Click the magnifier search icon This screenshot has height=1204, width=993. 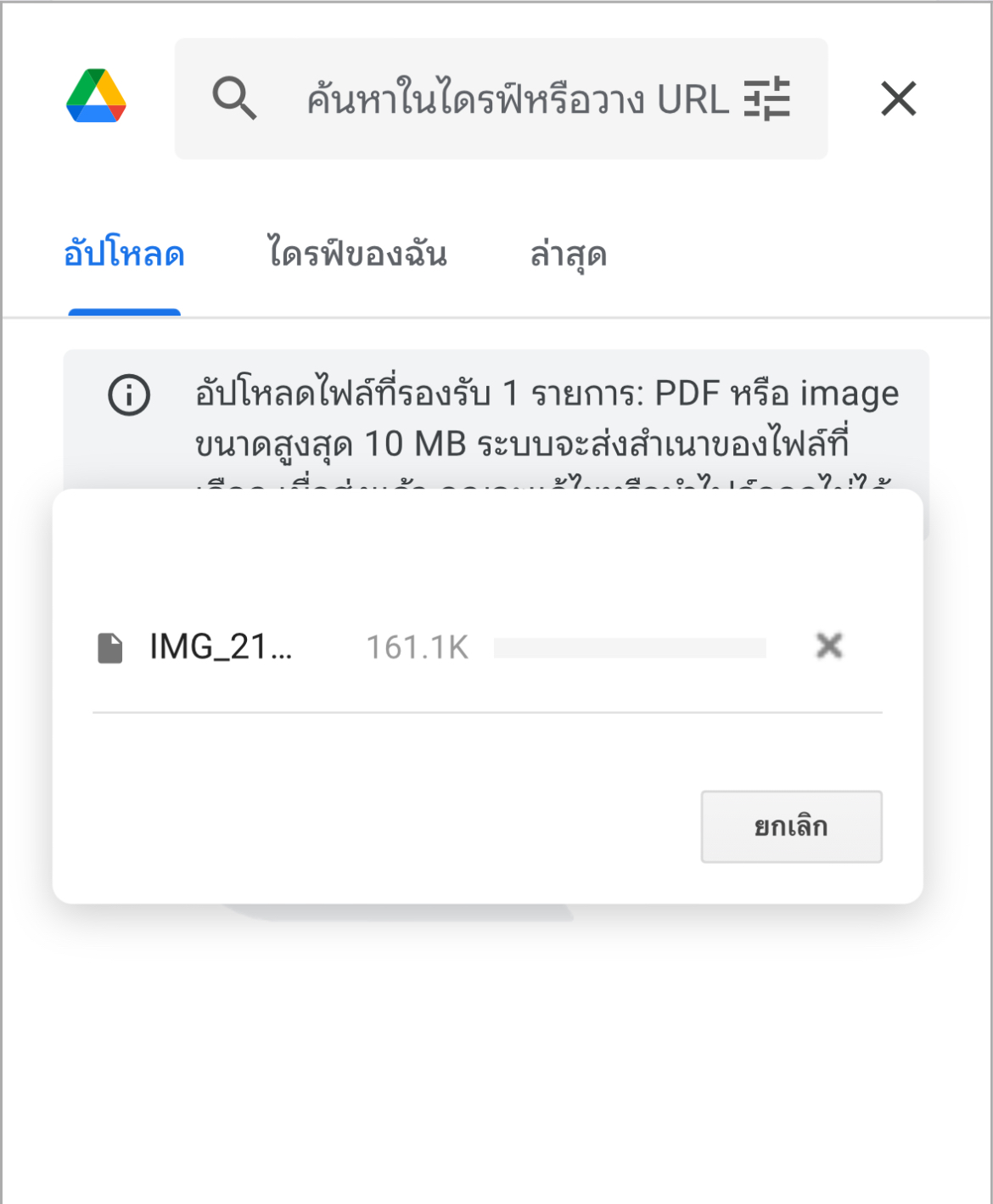[234, 98]
